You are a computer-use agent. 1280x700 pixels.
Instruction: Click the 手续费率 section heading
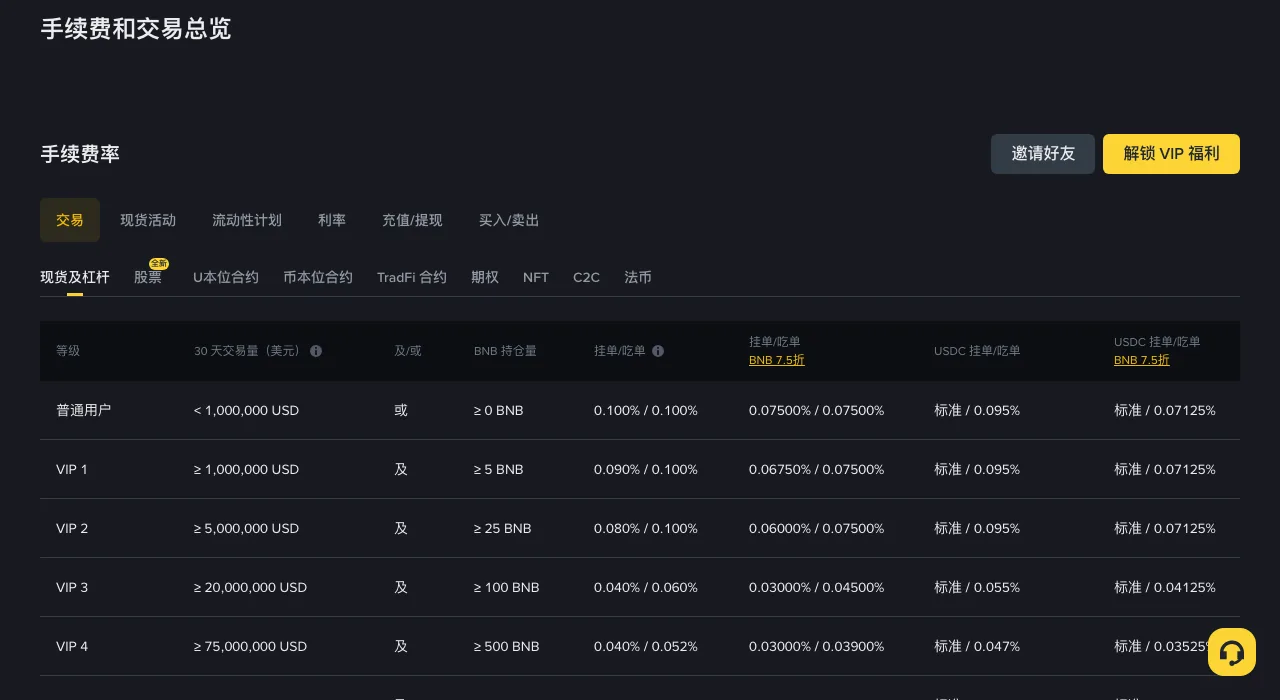pos(80,154)
